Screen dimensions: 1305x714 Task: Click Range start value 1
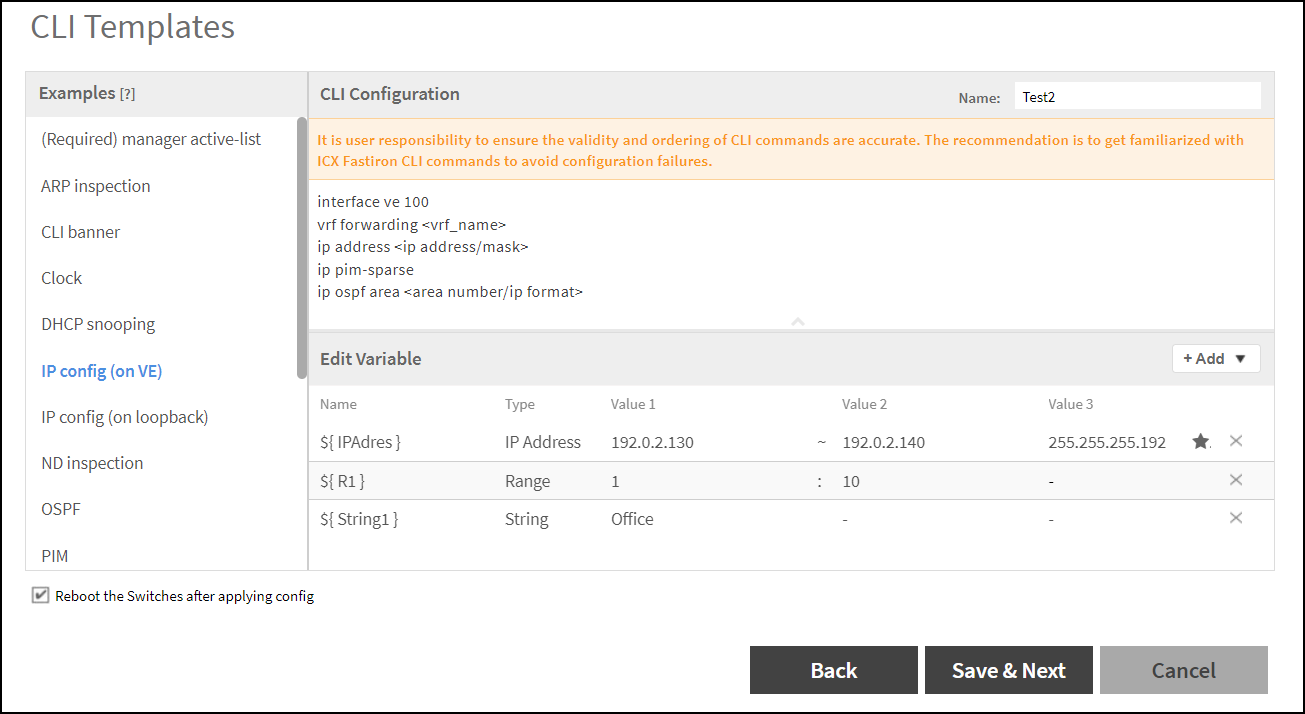coord(615,481)
